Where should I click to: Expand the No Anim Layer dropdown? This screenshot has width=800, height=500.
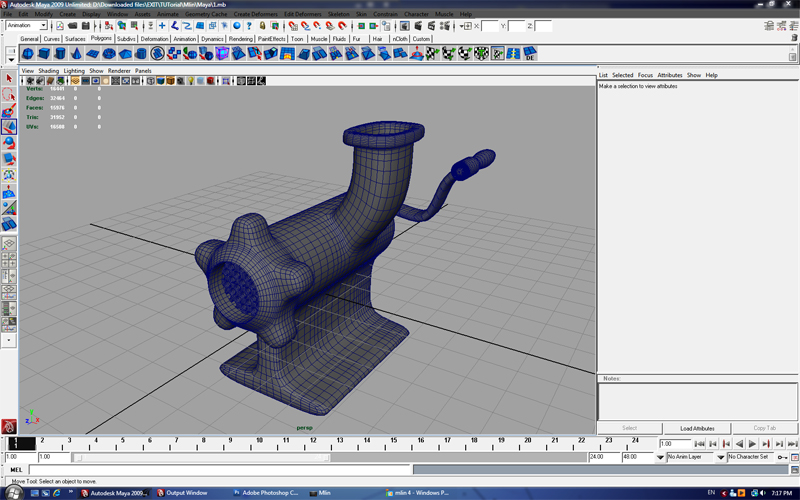click(x=661, y=457)
